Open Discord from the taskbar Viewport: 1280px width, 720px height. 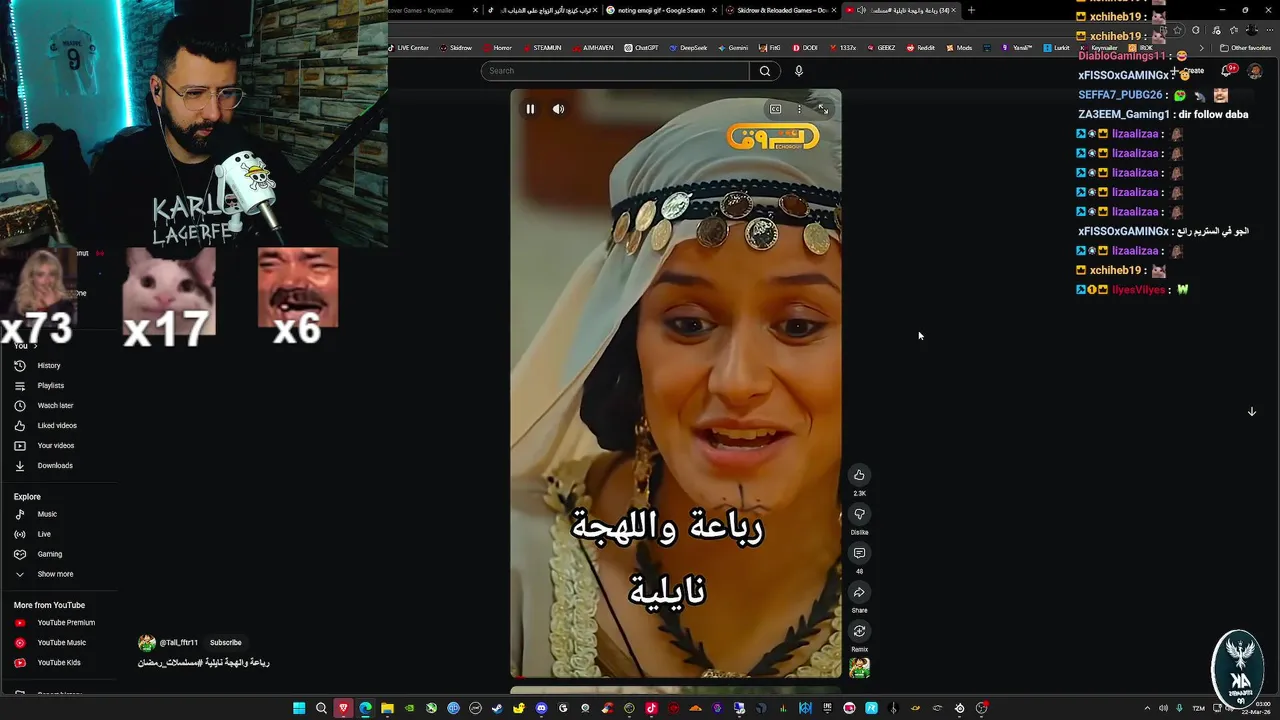click(x=541, y=708)
